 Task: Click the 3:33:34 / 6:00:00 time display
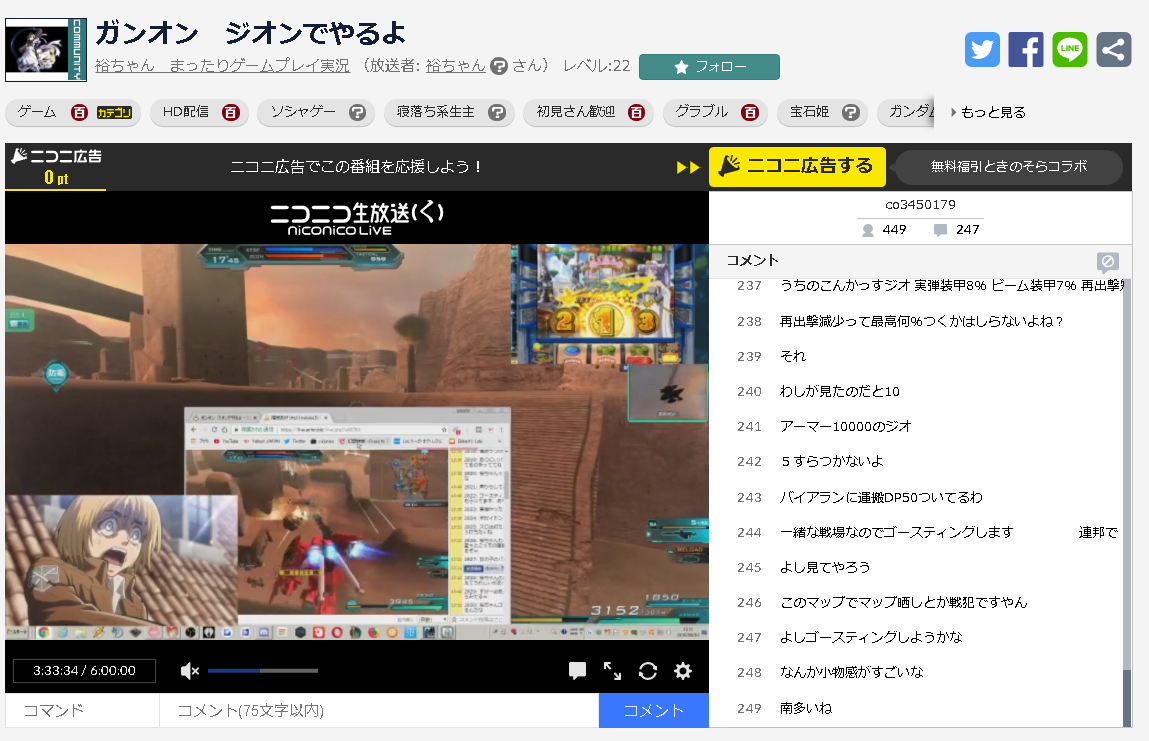point(84,671)
